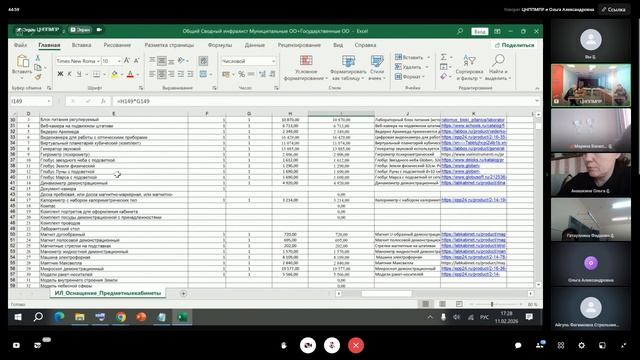The image size is (640, 360).
Task: Toggle center horizontal alignment
Action: click(x=162, y=74)
